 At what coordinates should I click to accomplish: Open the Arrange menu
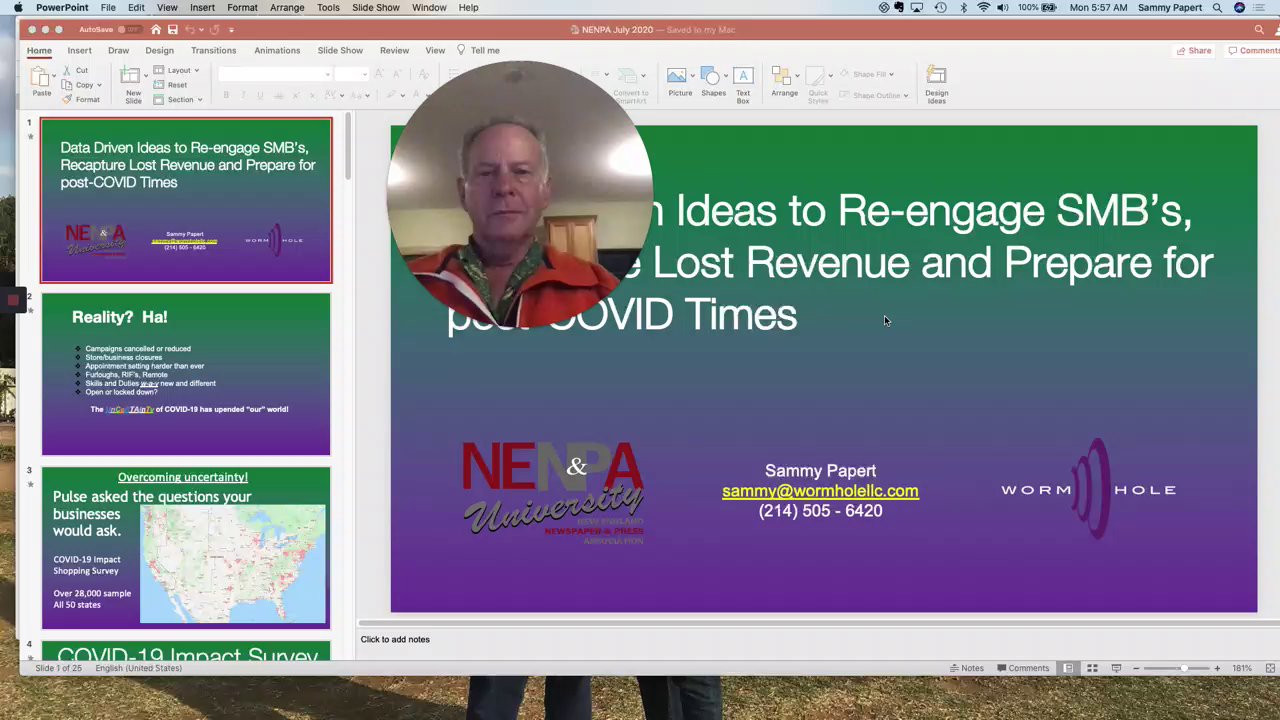784,82
